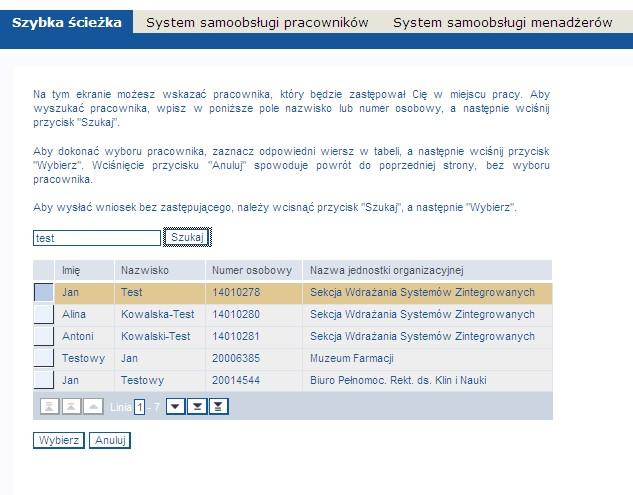
Task: Open the Szybka ścieżka tab
Action: (67, 22)
